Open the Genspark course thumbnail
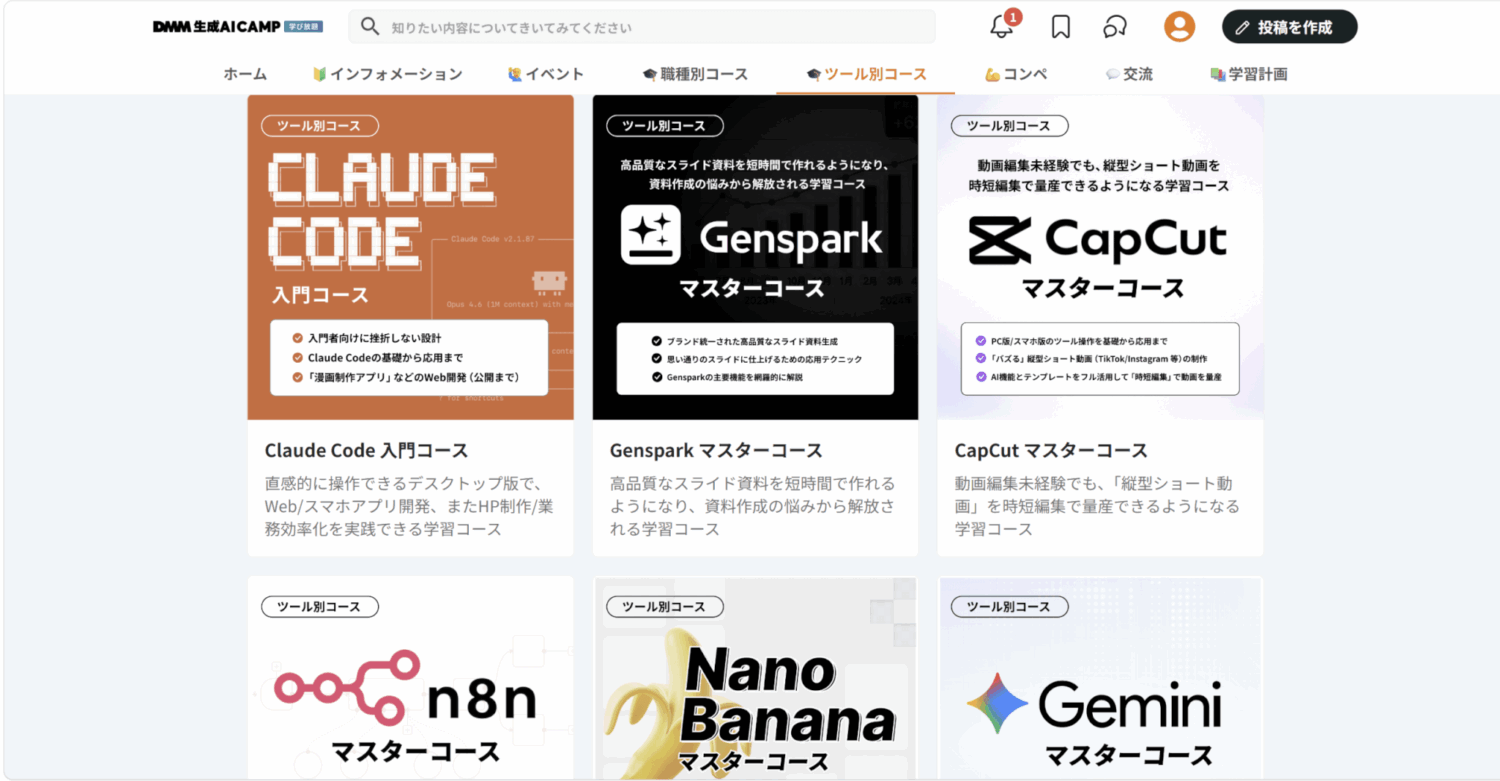1500x781 pixels. pos(755,257)
